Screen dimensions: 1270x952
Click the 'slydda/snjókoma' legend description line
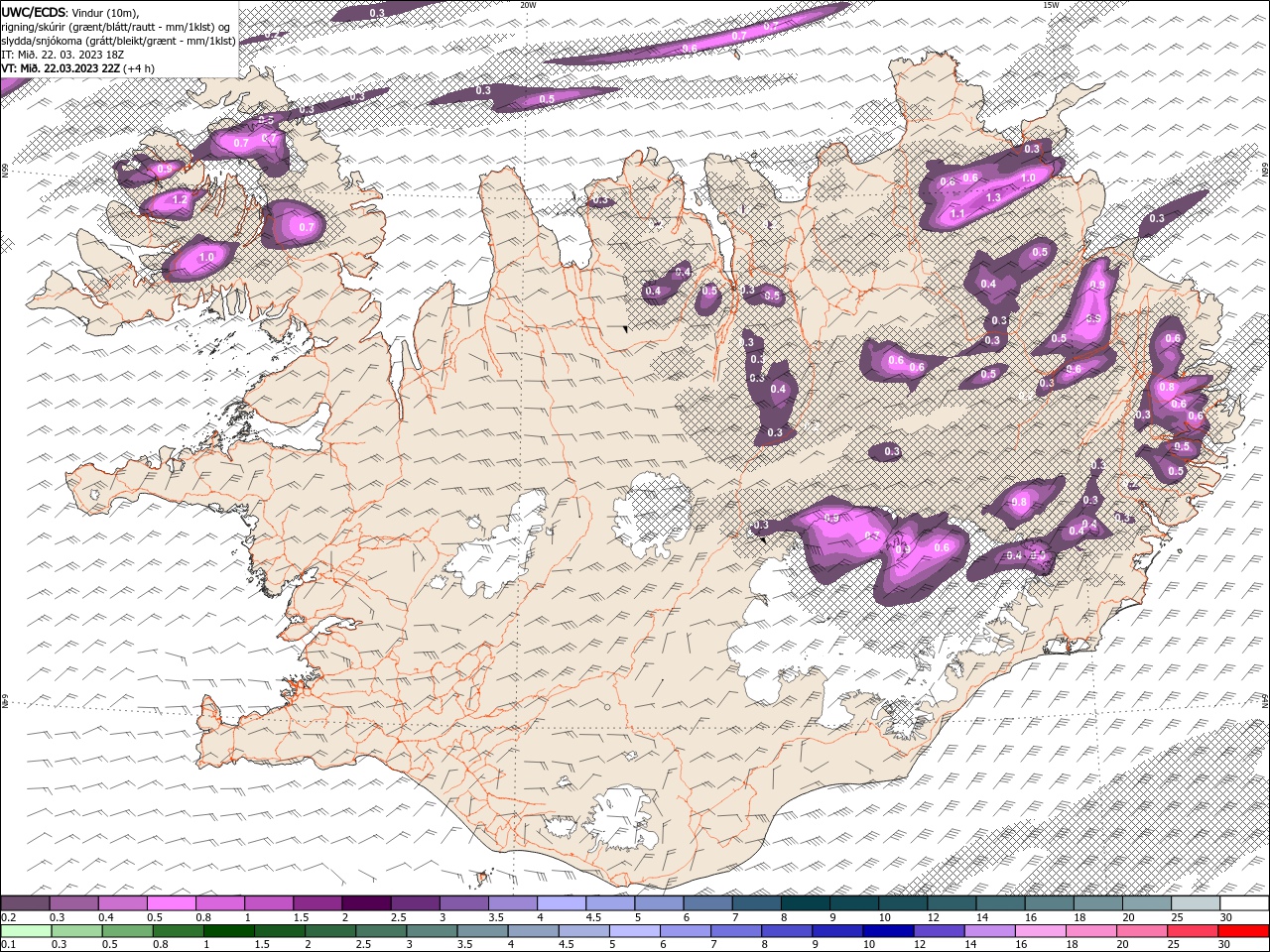(x=118, y=41)
